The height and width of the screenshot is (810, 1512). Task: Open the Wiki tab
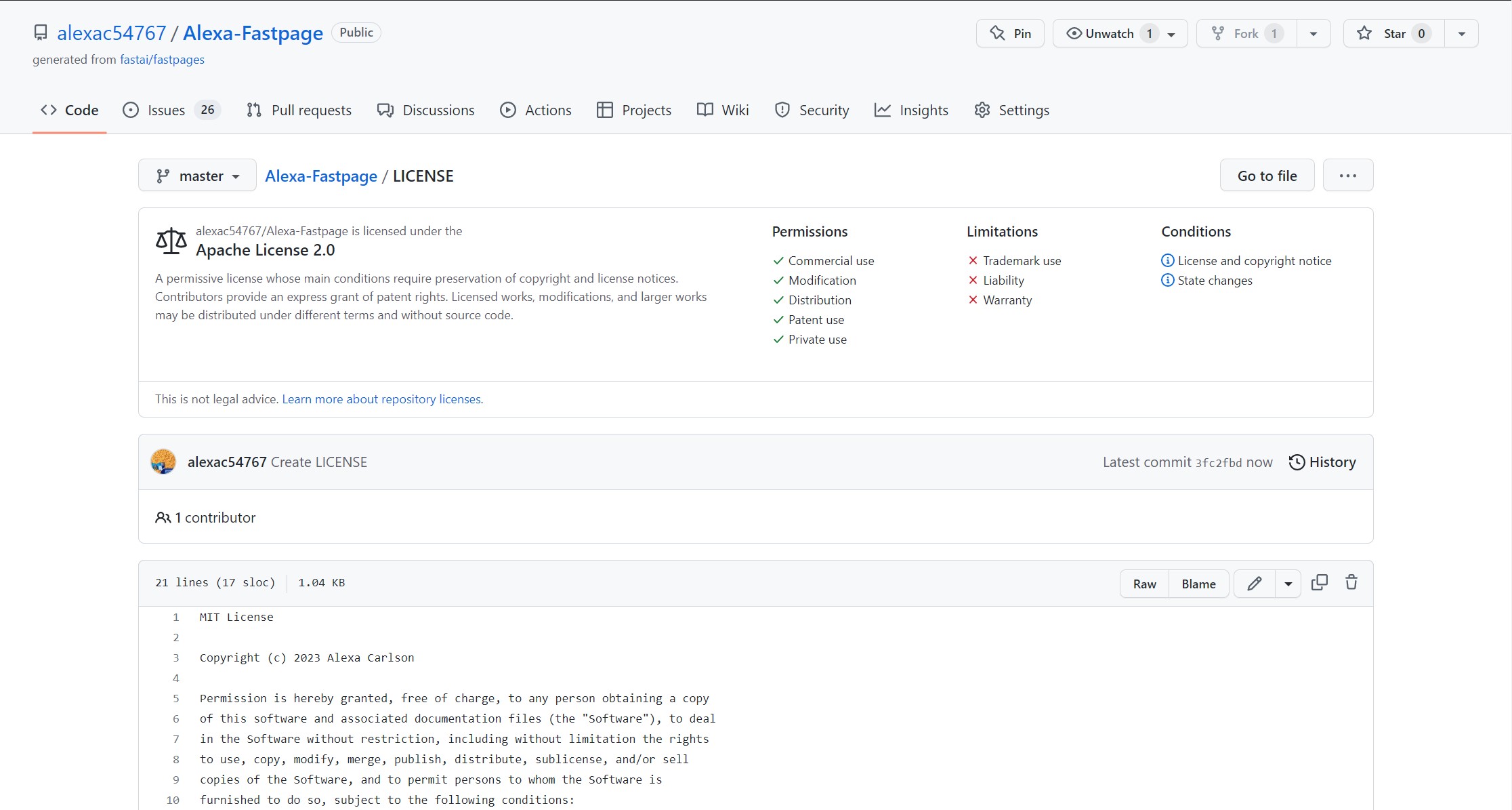coord(723,110)
